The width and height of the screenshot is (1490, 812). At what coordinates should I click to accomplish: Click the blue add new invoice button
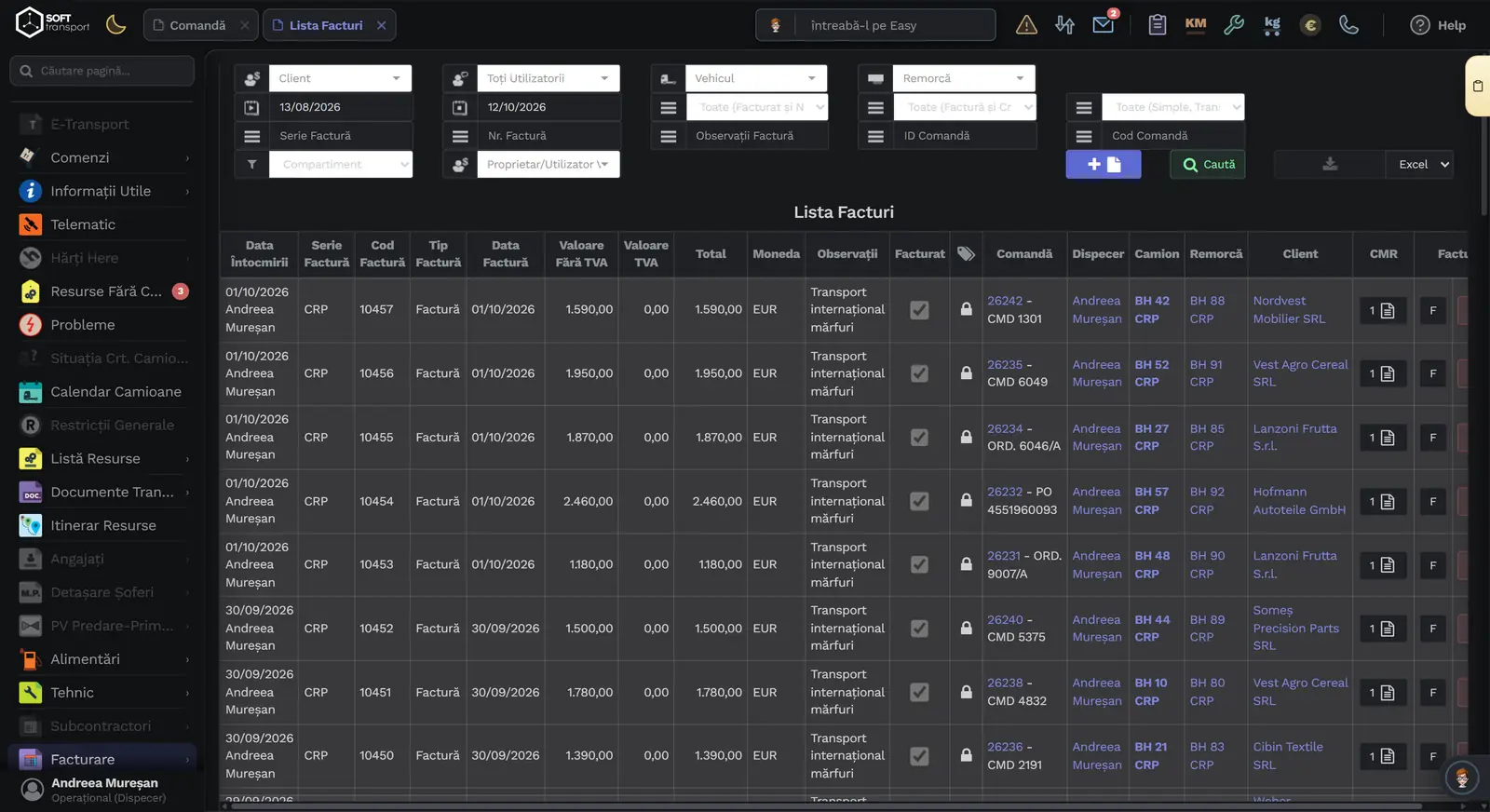pos(1104,164)
